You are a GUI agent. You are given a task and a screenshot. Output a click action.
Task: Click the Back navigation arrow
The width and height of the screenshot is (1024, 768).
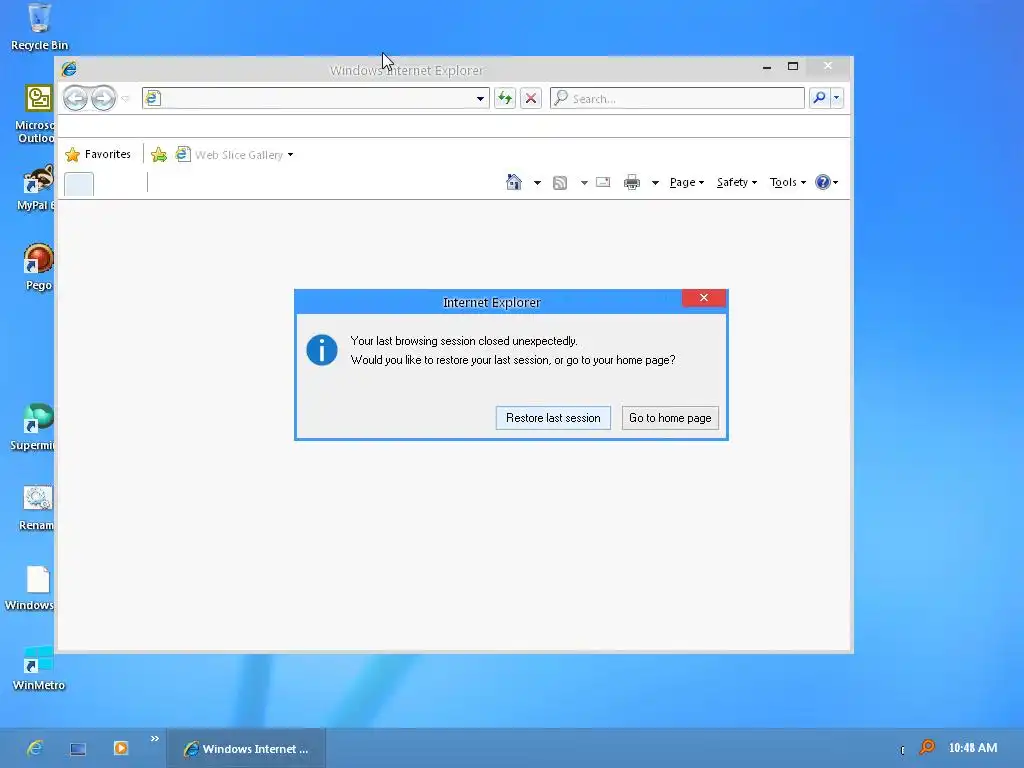(76, 99)
